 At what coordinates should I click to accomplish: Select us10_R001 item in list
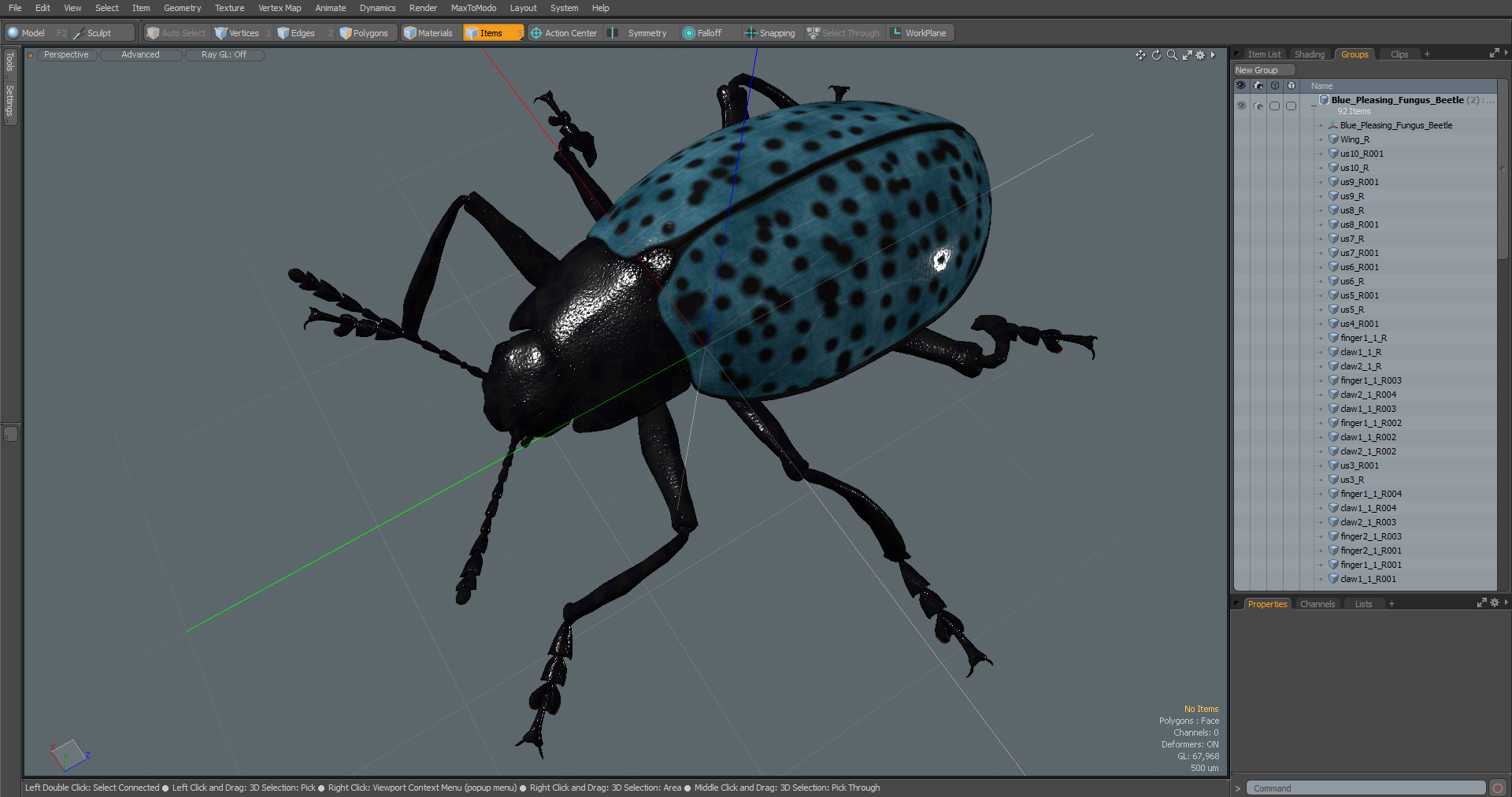(x=1362, y=154)
